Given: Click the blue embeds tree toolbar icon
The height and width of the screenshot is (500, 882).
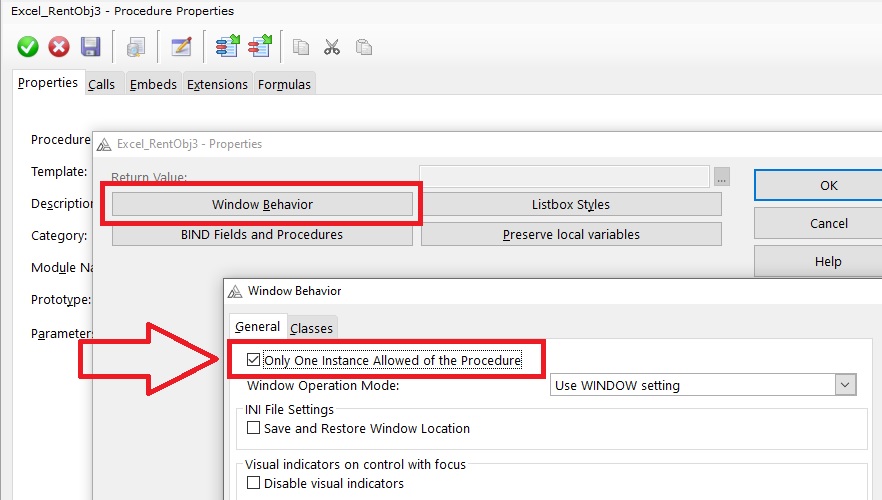Looking at the screenshot, I should click(227, 47).
